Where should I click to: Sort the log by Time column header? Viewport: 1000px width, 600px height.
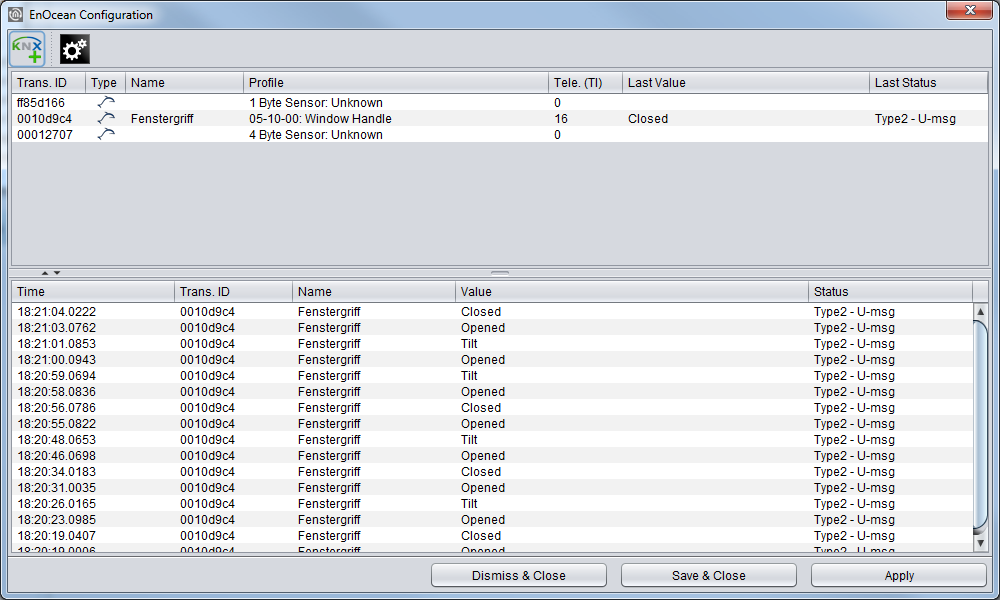(93, 291)
